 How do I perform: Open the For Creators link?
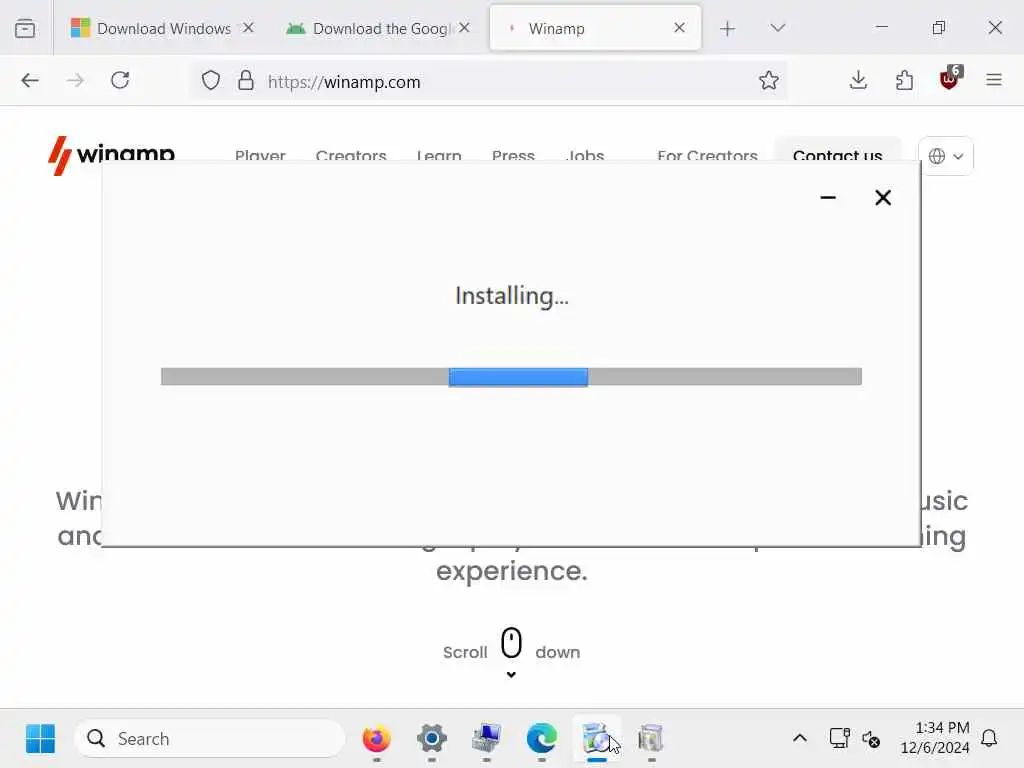pyautogui.click(x=707, y=155)
